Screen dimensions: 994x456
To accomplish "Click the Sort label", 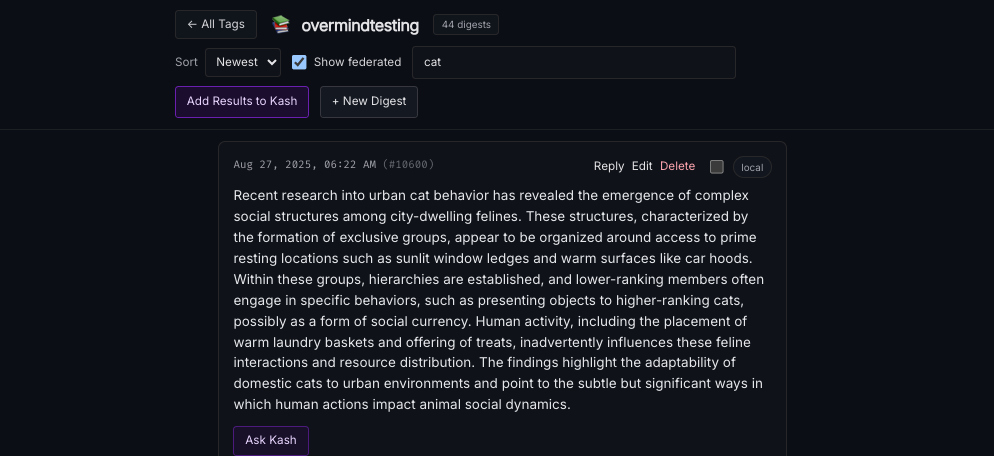I will pyautogui.click(x=186, y=62).
